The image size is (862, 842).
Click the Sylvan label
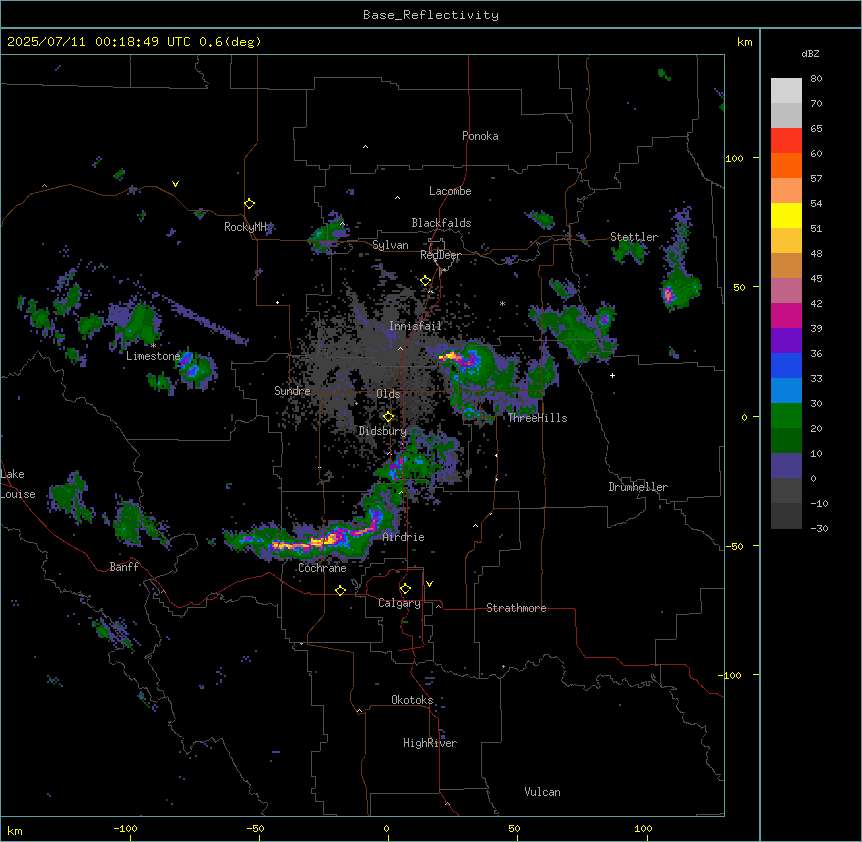pyautogui.click(x=390, y=245)
